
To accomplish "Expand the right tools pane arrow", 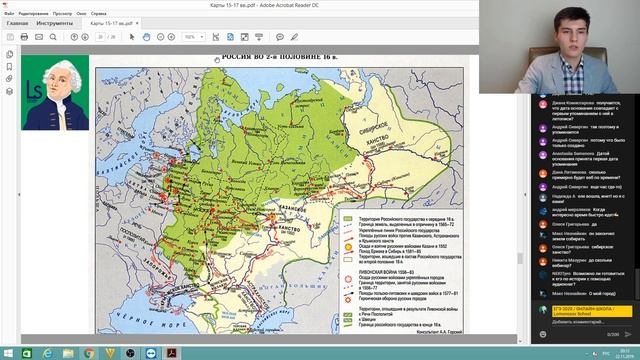I will point(525,195).
